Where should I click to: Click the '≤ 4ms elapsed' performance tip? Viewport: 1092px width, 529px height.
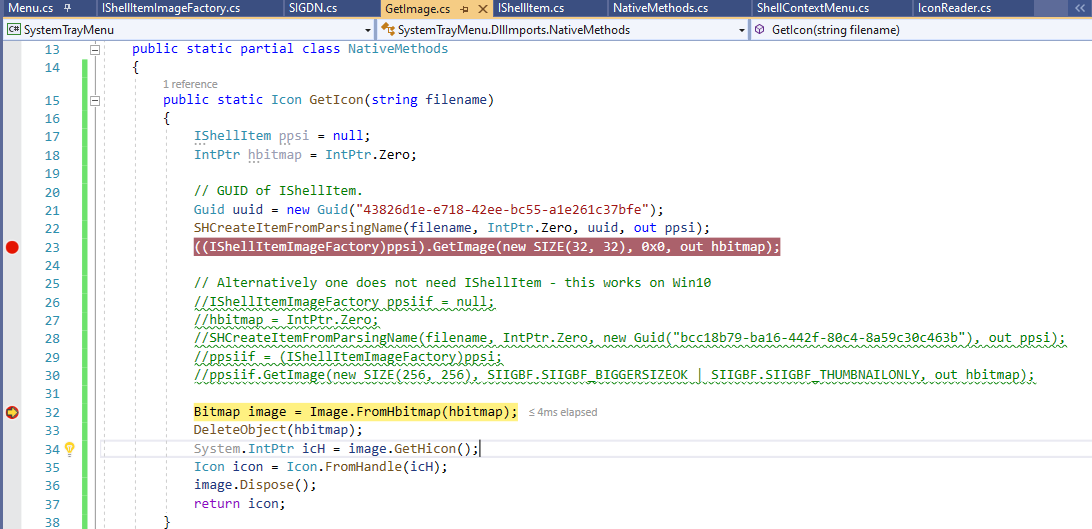pos(563,412)
